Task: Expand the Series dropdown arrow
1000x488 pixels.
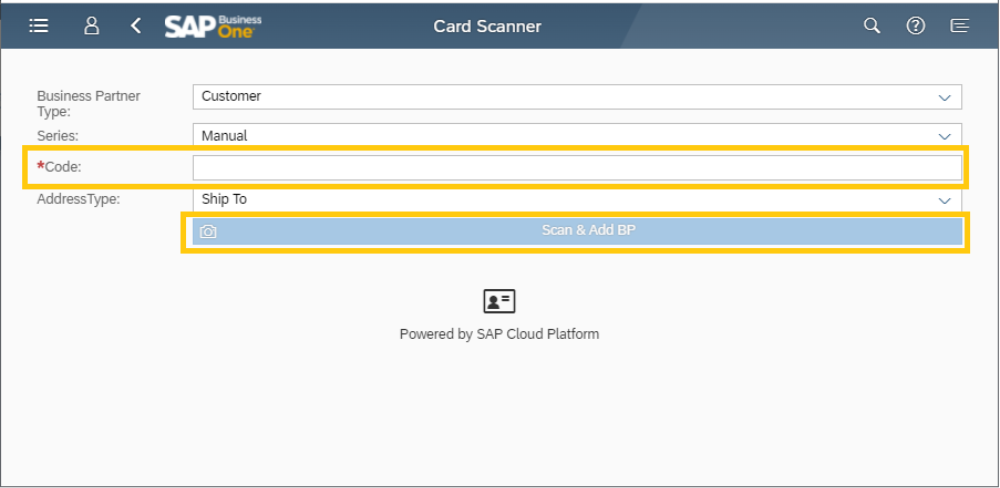Action: [945, 137]
